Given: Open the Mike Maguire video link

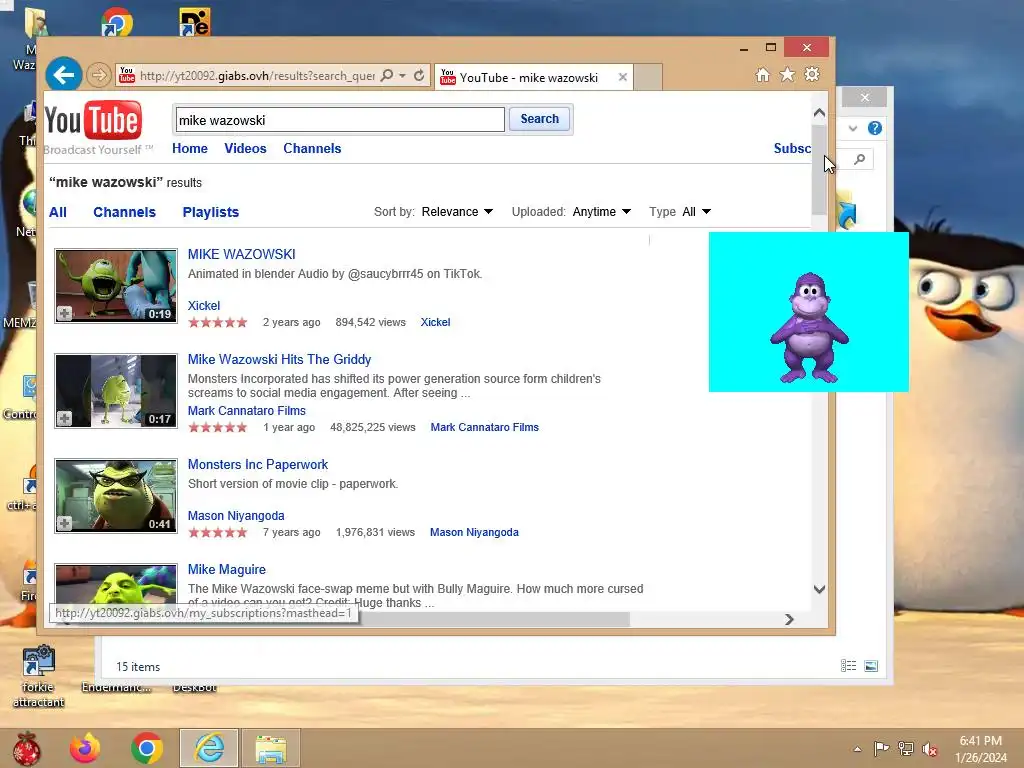Looking at the screenshot, I should click(227, 569).
